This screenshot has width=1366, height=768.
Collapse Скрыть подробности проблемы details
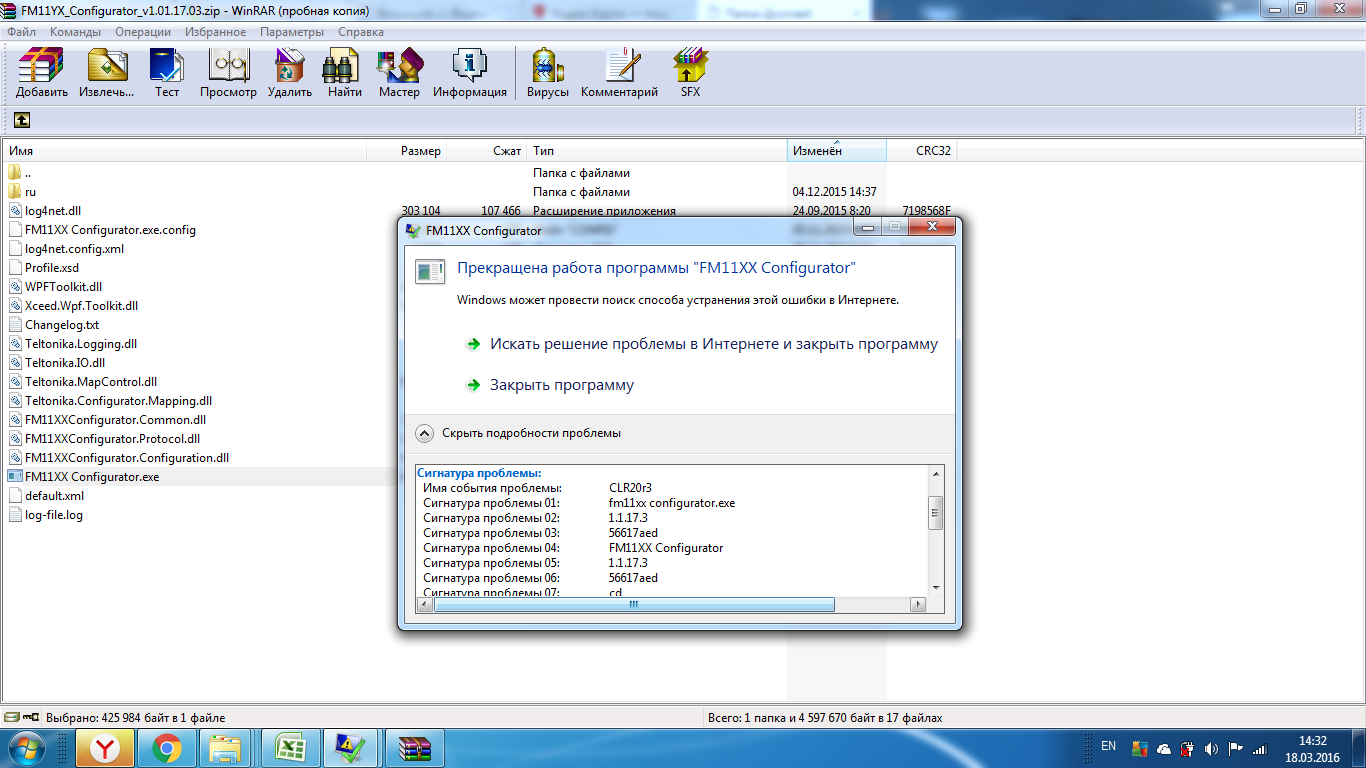coord(424,433)
